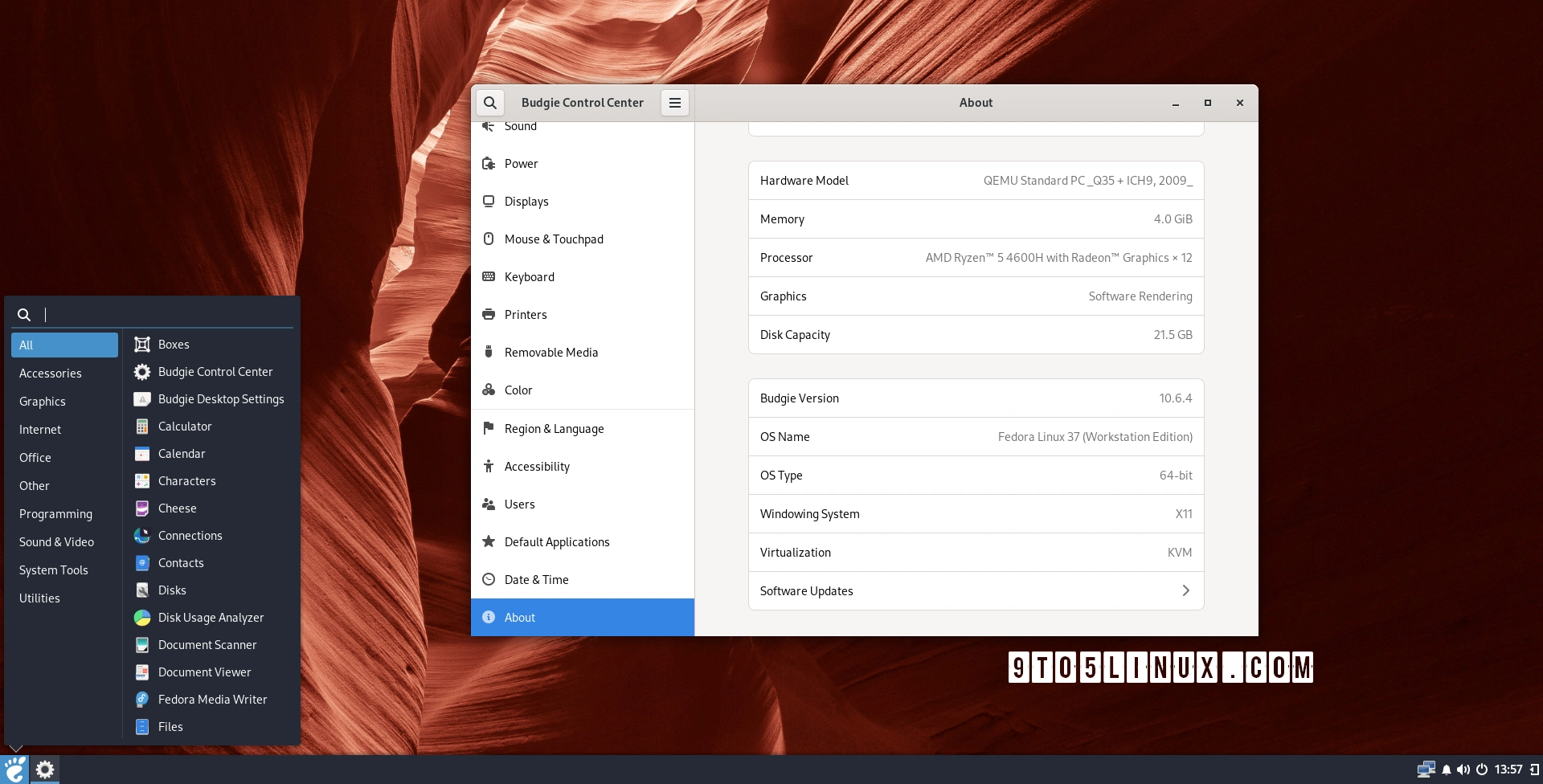The width and height of the screenshot is (1543, 784).
Task: Open the hamburger menu in Control Center header
Action: pos(675,103)
